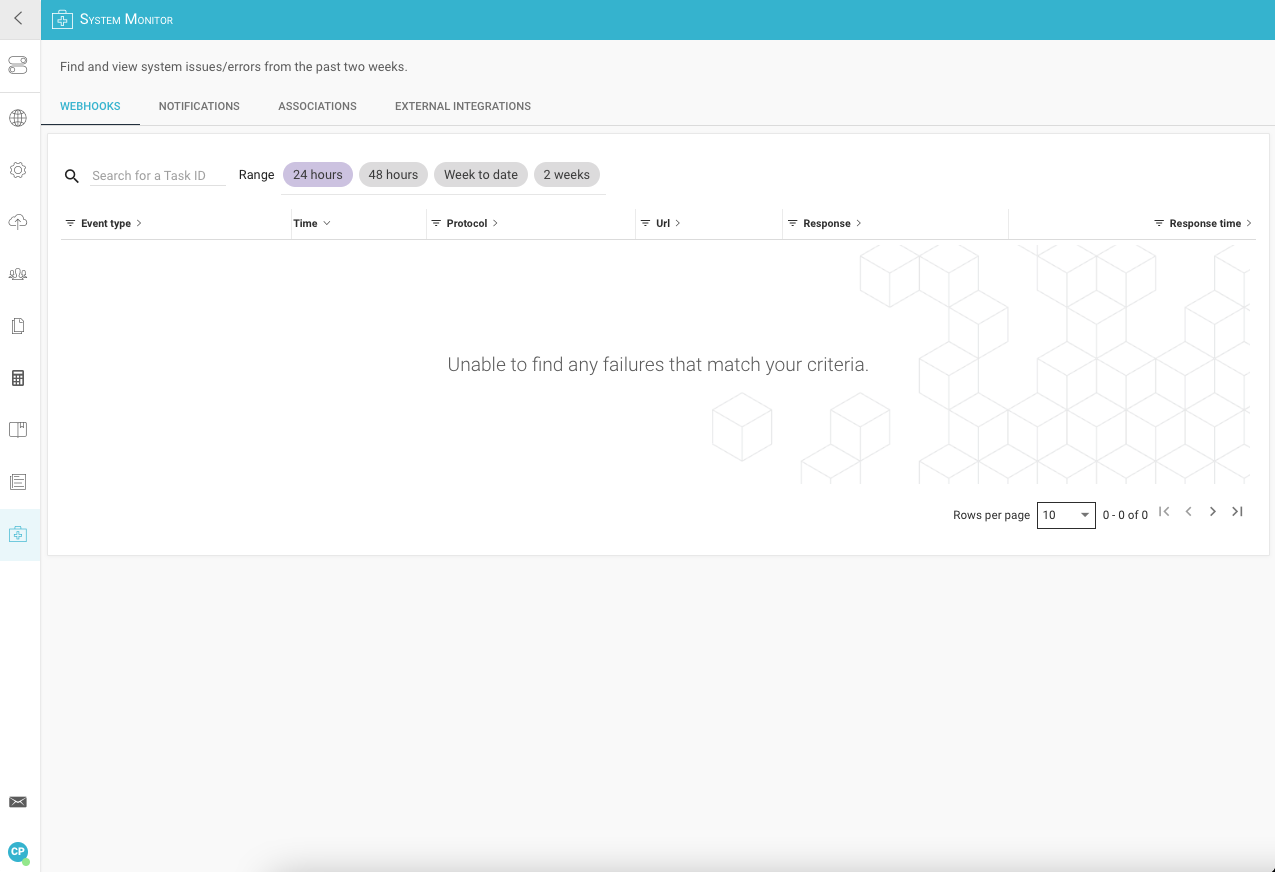Open the people group sidebar icon
The width and height of the screenshot is (1275, 872).
(18, 274)
